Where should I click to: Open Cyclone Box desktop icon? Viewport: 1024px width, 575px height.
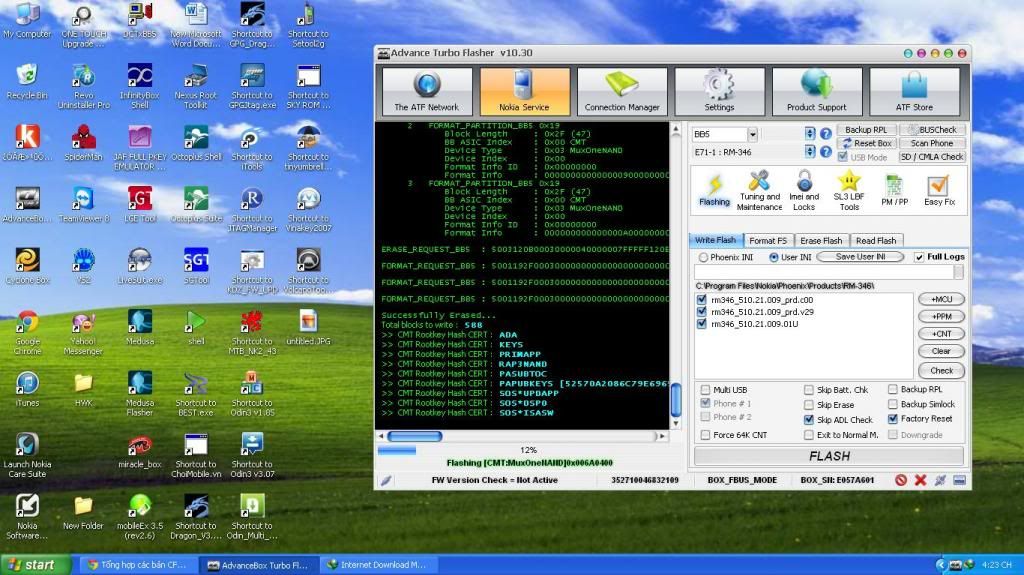[x=27, y=266]
